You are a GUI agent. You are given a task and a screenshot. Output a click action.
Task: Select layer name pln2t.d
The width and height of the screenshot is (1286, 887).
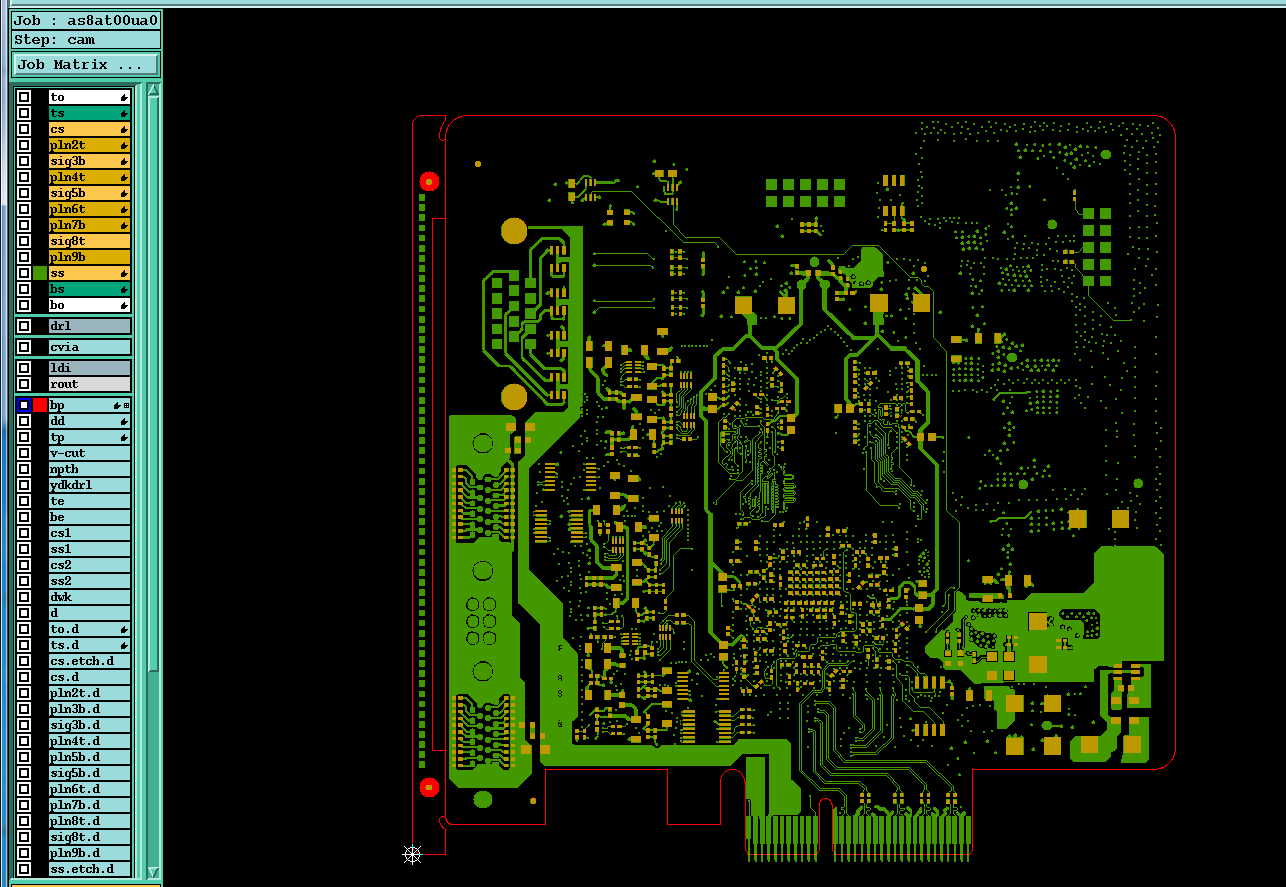pos(90,693)
